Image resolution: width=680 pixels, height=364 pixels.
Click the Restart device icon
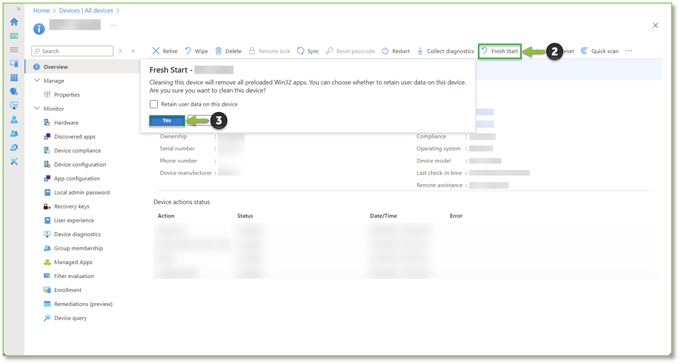pyautogui.click(x=385, y=51)
